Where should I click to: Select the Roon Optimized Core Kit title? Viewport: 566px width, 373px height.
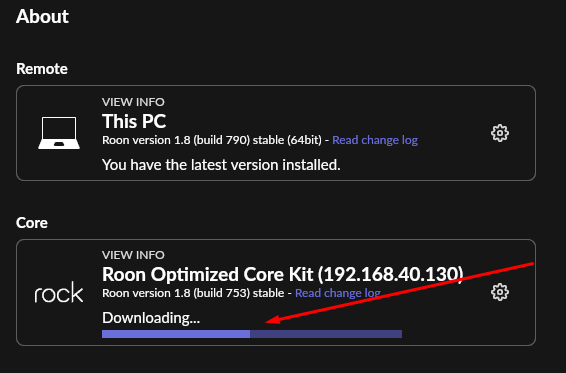click(283, 274)
